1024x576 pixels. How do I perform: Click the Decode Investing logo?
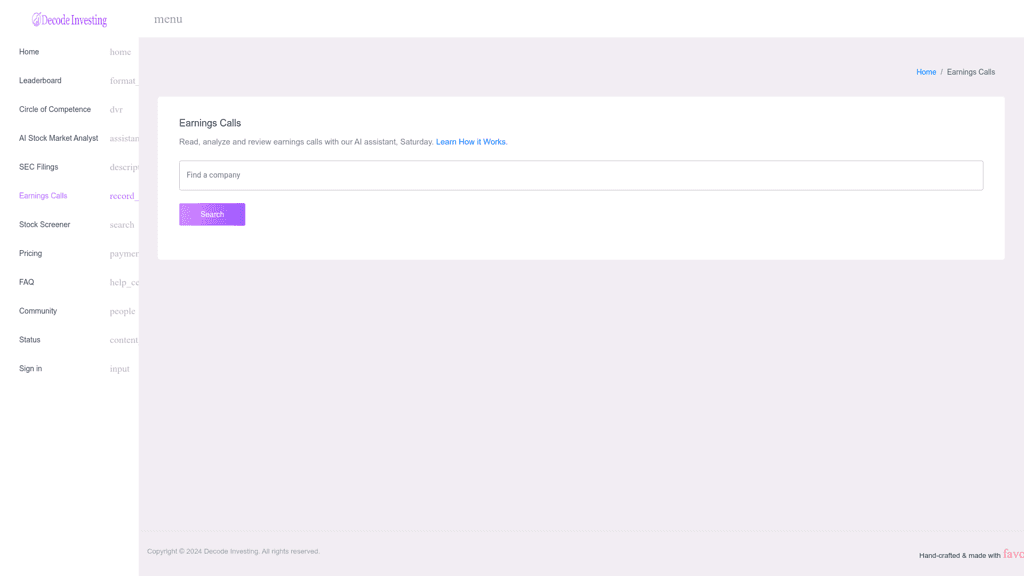(69, 19)
